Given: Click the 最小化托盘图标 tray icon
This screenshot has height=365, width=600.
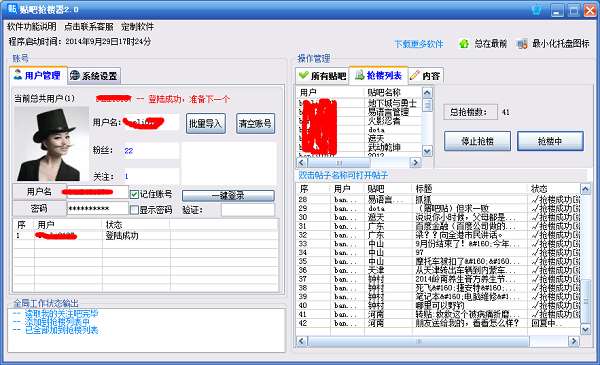Looking at the screenshot, I should pos(522,44).
